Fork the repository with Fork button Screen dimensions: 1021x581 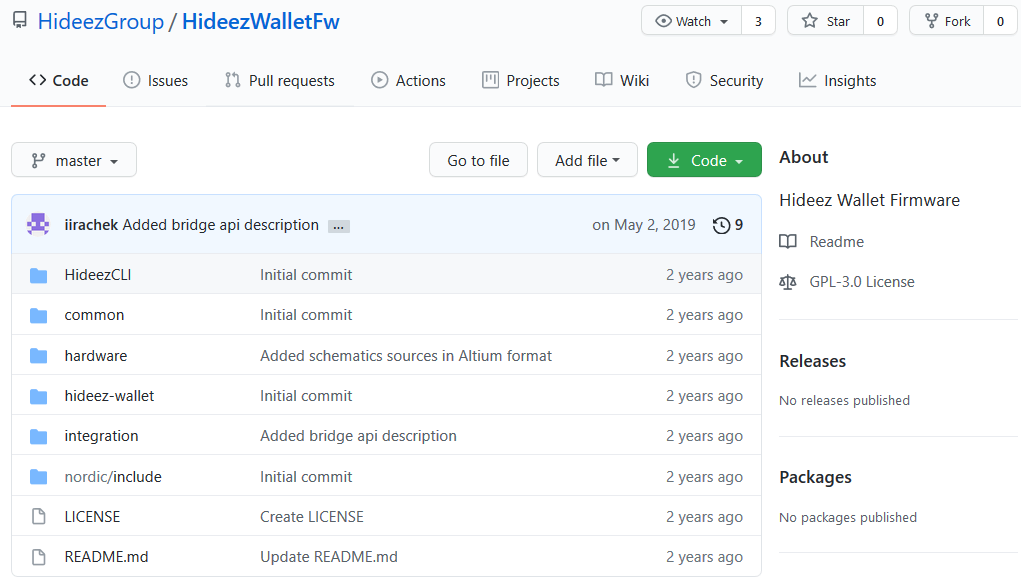point(947,21)
